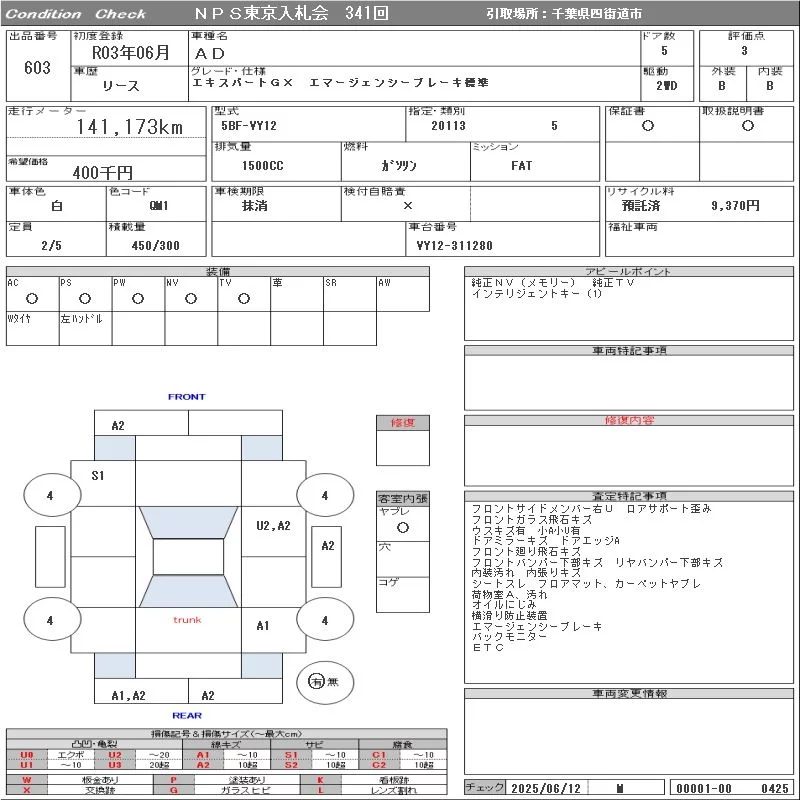Select the legend text 交換跡

100,790
